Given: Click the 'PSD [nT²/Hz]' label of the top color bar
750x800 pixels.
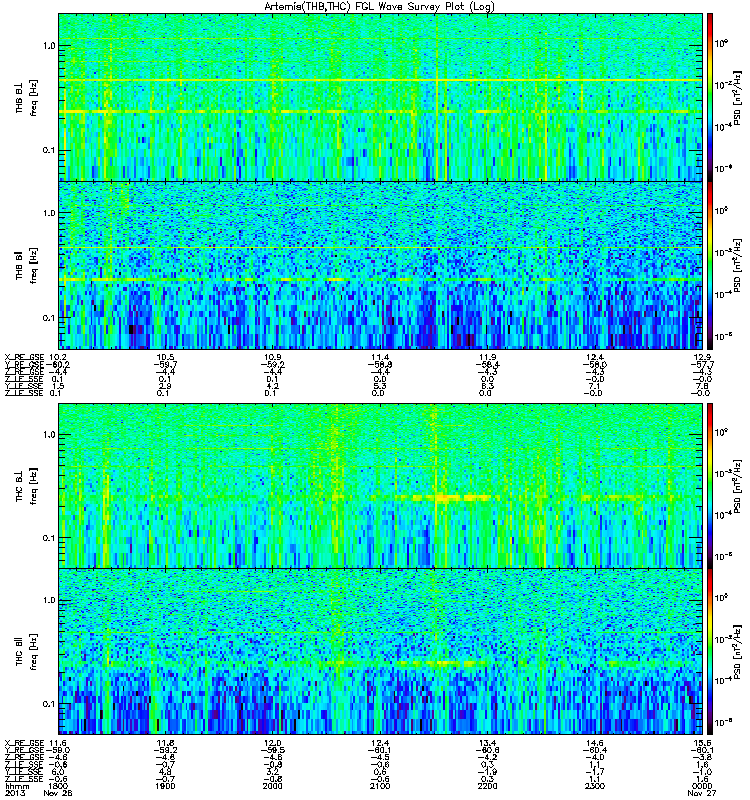Looking at the screenshot, I should 738,97.
